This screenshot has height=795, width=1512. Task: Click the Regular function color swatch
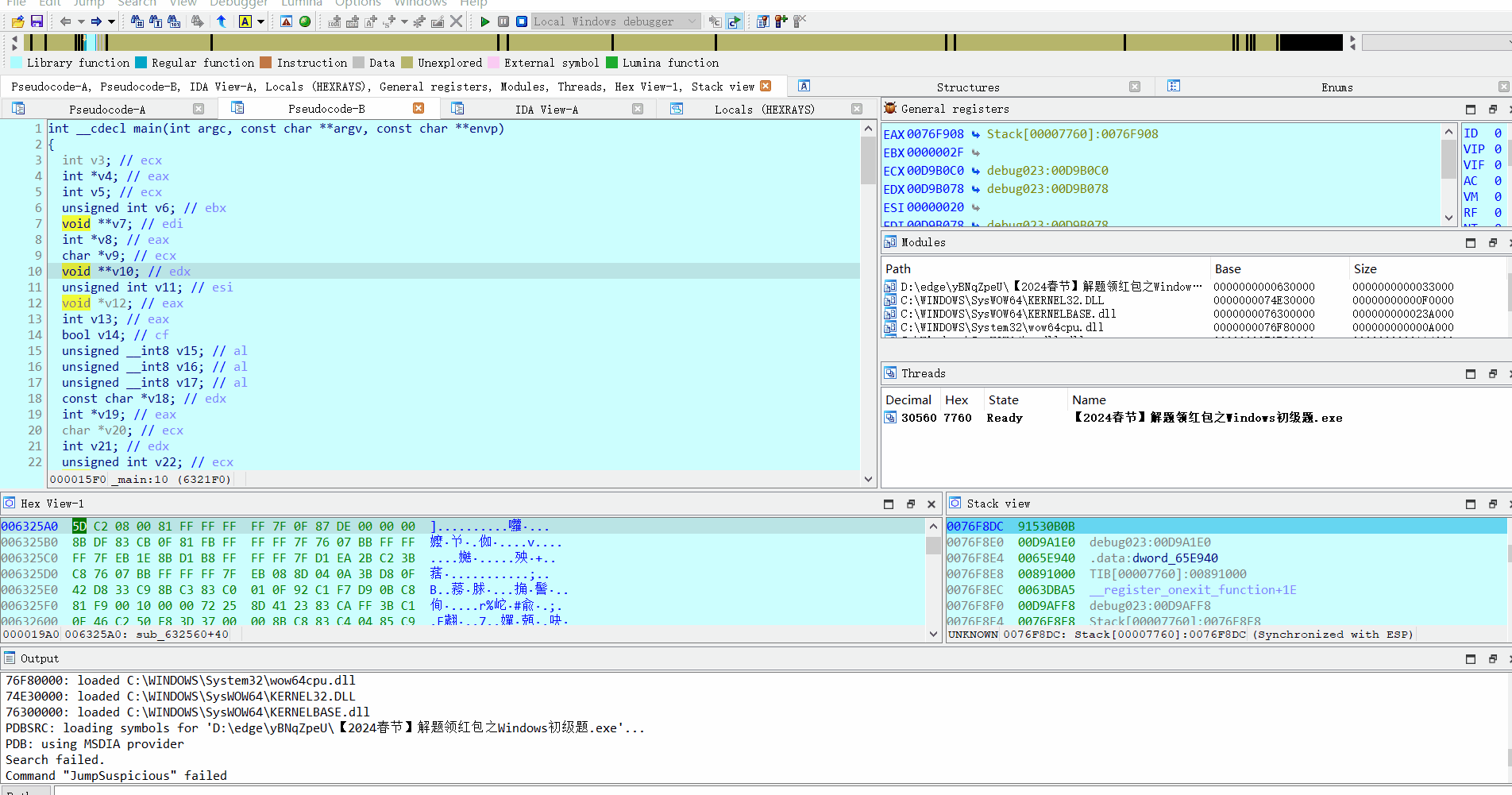pos(141,63)
